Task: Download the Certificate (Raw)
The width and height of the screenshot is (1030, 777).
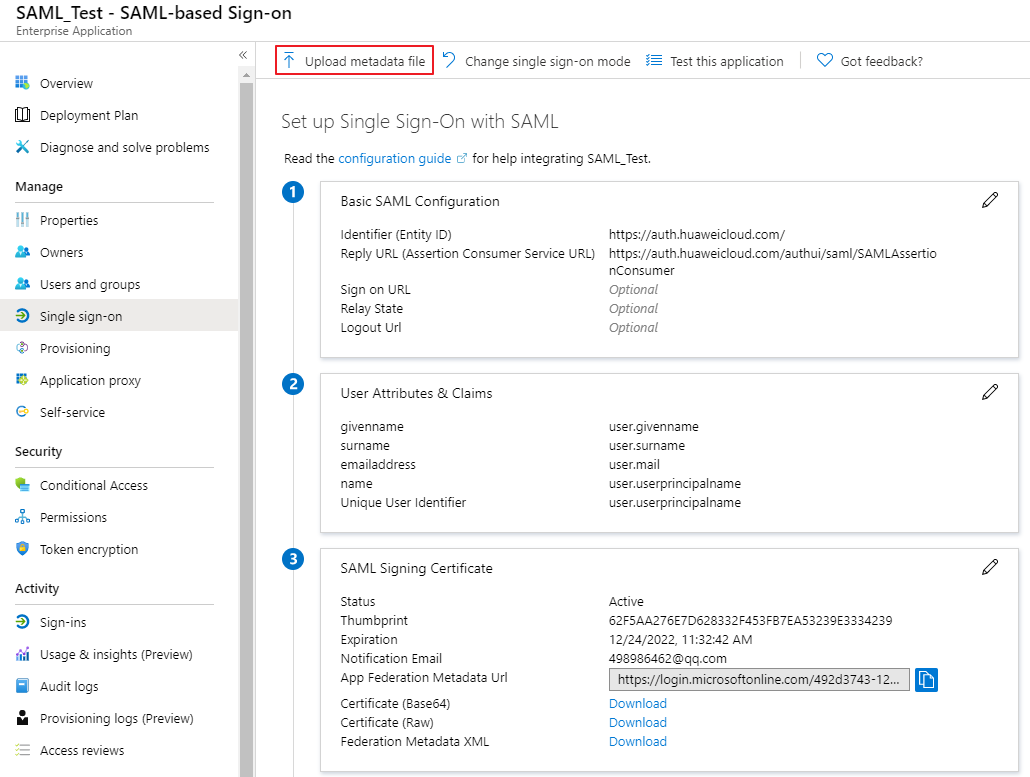Action: tap(637, 722)
